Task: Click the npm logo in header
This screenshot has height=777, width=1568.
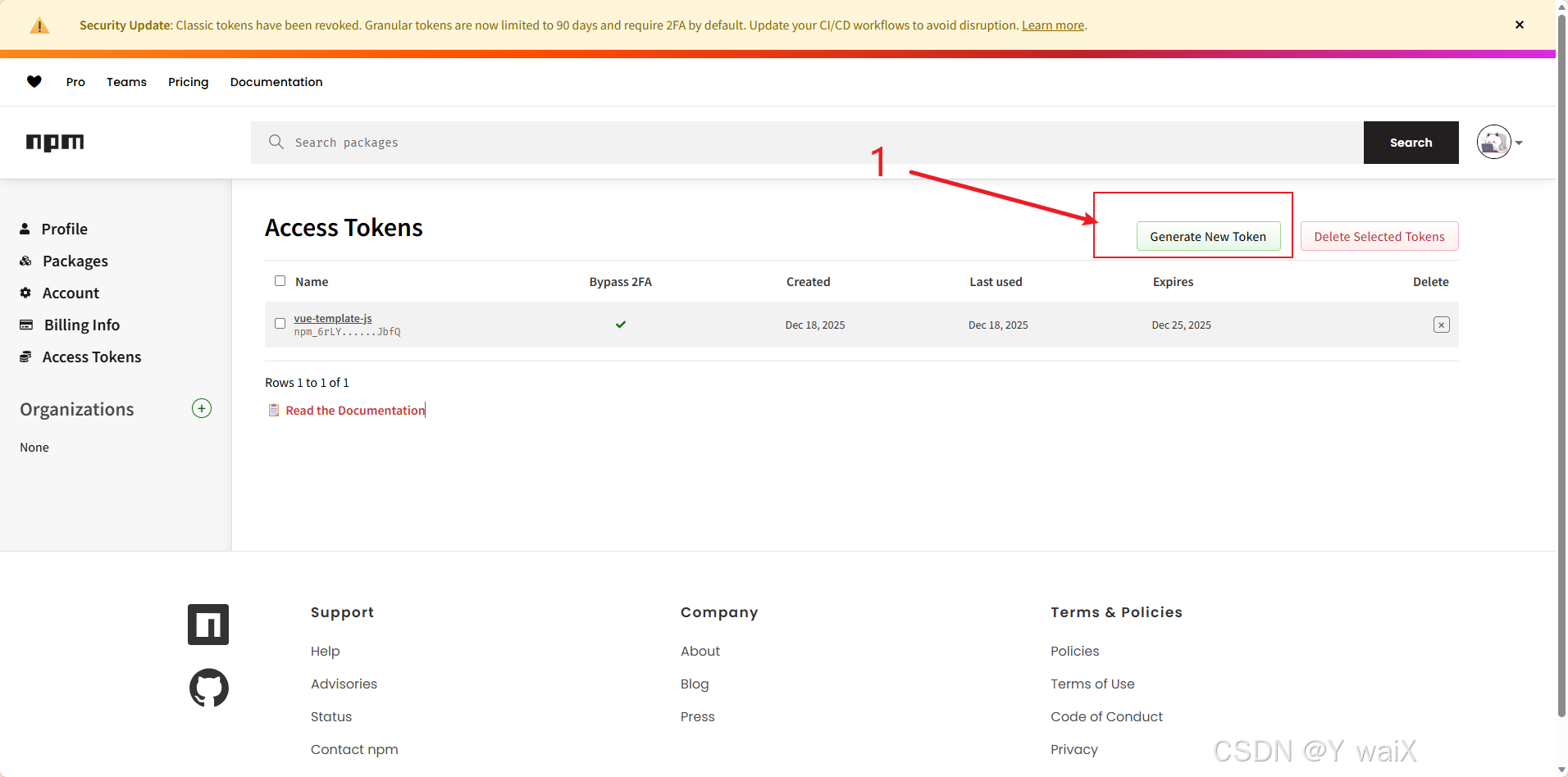Action: tap(55, 143)
